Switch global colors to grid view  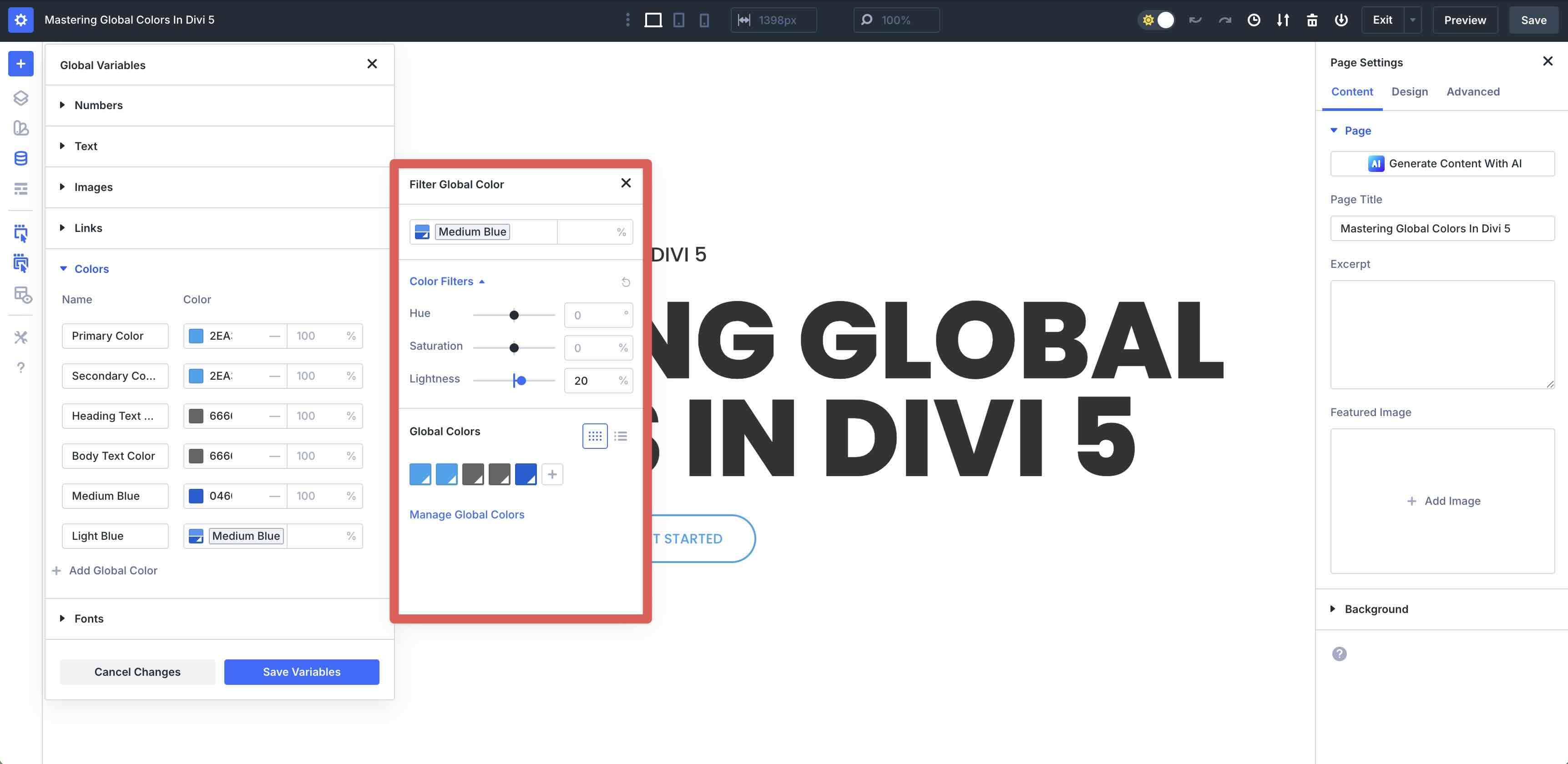[595, 436]
